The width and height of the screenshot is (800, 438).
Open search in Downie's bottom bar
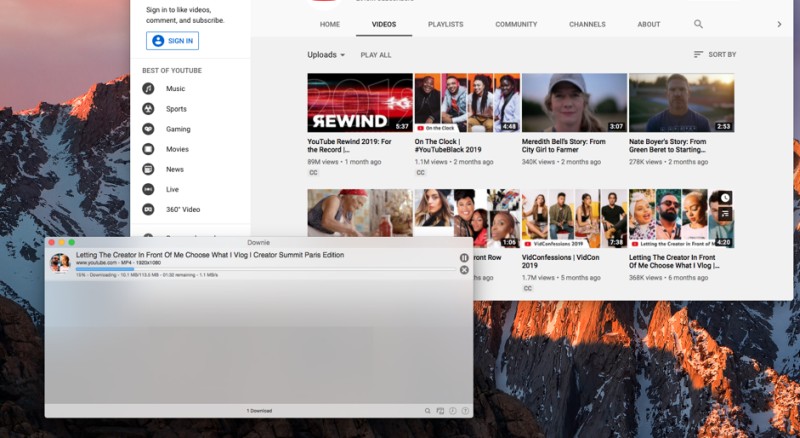pos(428,411)
